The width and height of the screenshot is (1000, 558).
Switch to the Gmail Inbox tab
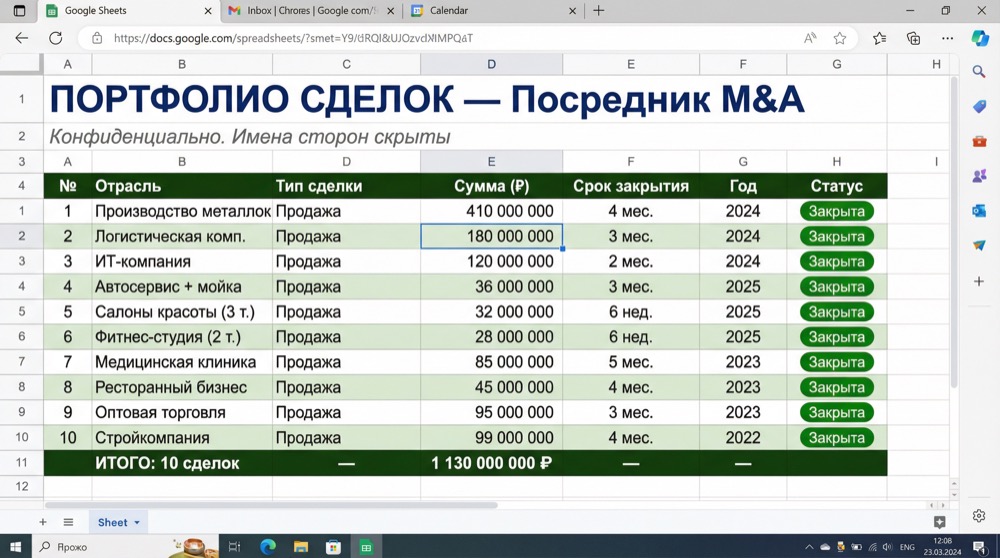311,10
